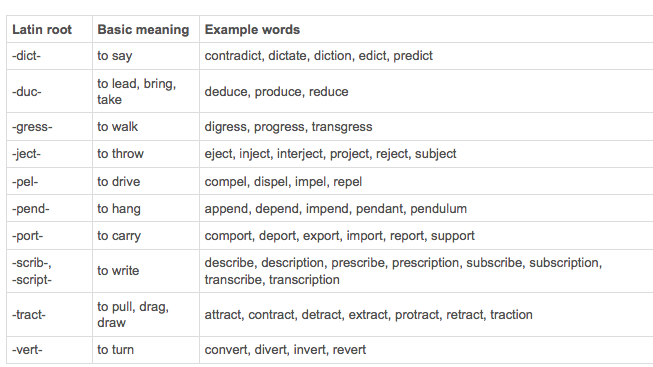Select the '-pel-' root cell
Screen dimensions: 653x367
[x=49, y=181]
